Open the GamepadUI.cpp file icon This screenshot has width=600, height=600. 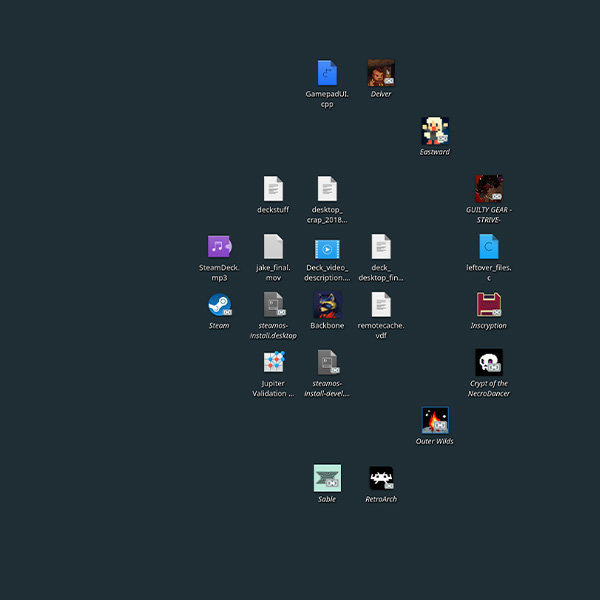tap(327, 73)
